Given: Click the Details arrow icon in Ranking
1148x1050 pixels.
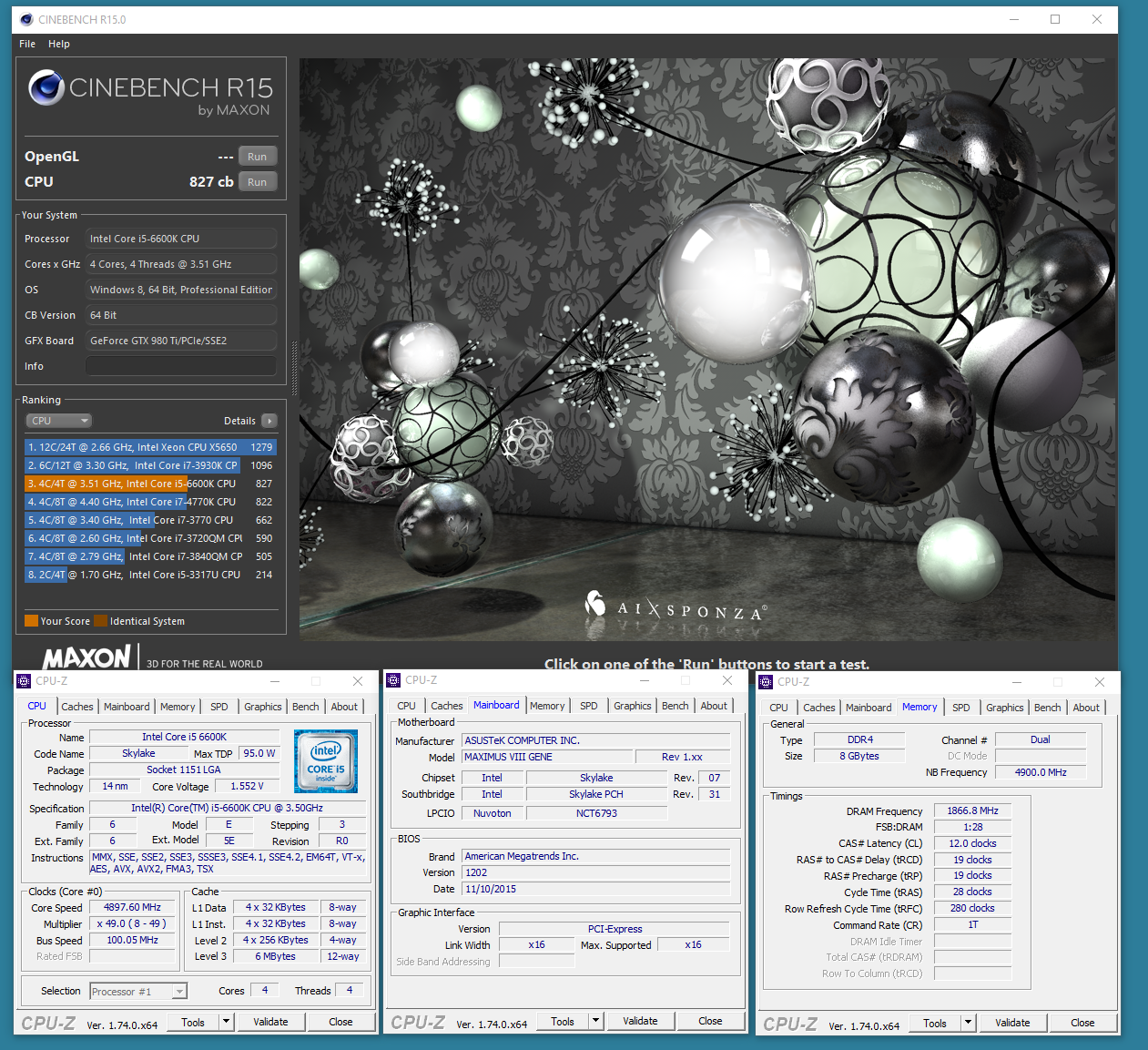Looking at the screenshot, I should tap(269, 421).
